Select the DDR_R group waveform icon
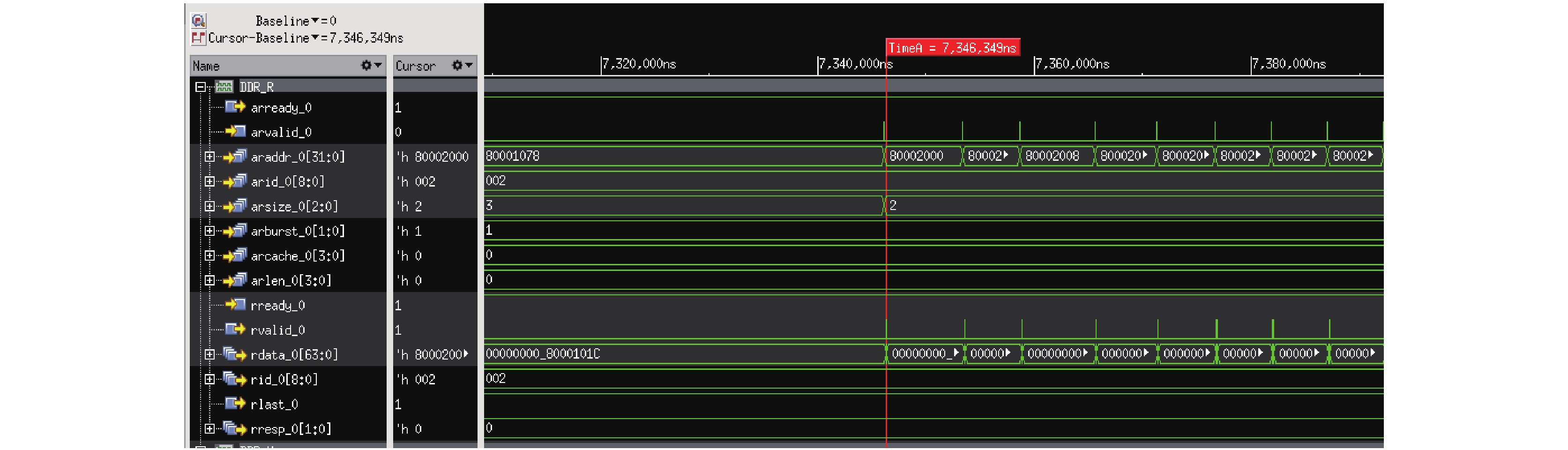This screenshot has height=450, width=1568. pyautogui.click(x=224, y=87)
